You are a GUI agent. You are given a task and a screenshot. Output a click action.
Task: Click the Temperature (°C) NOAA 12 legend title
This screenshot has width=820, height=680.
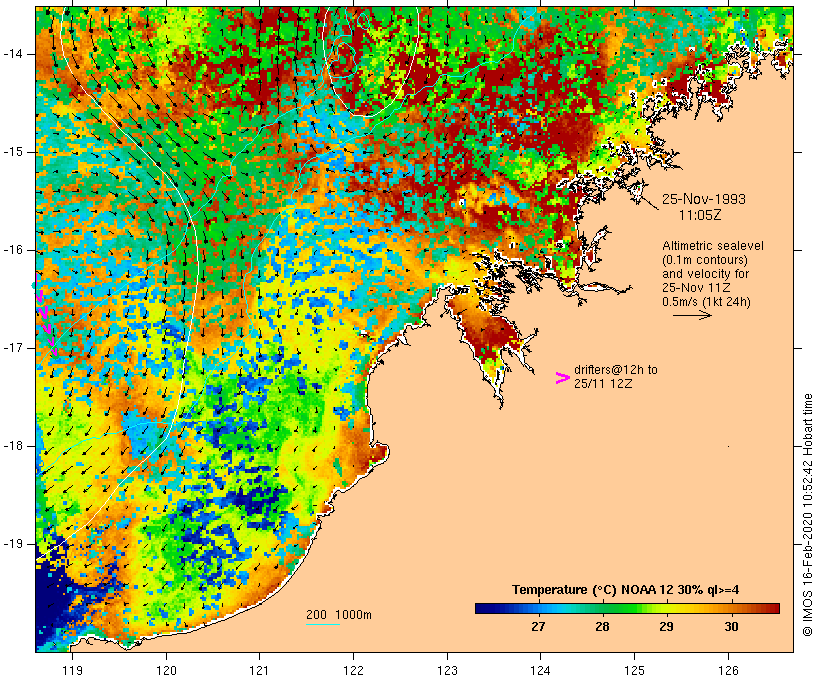[x=627, y=589]
